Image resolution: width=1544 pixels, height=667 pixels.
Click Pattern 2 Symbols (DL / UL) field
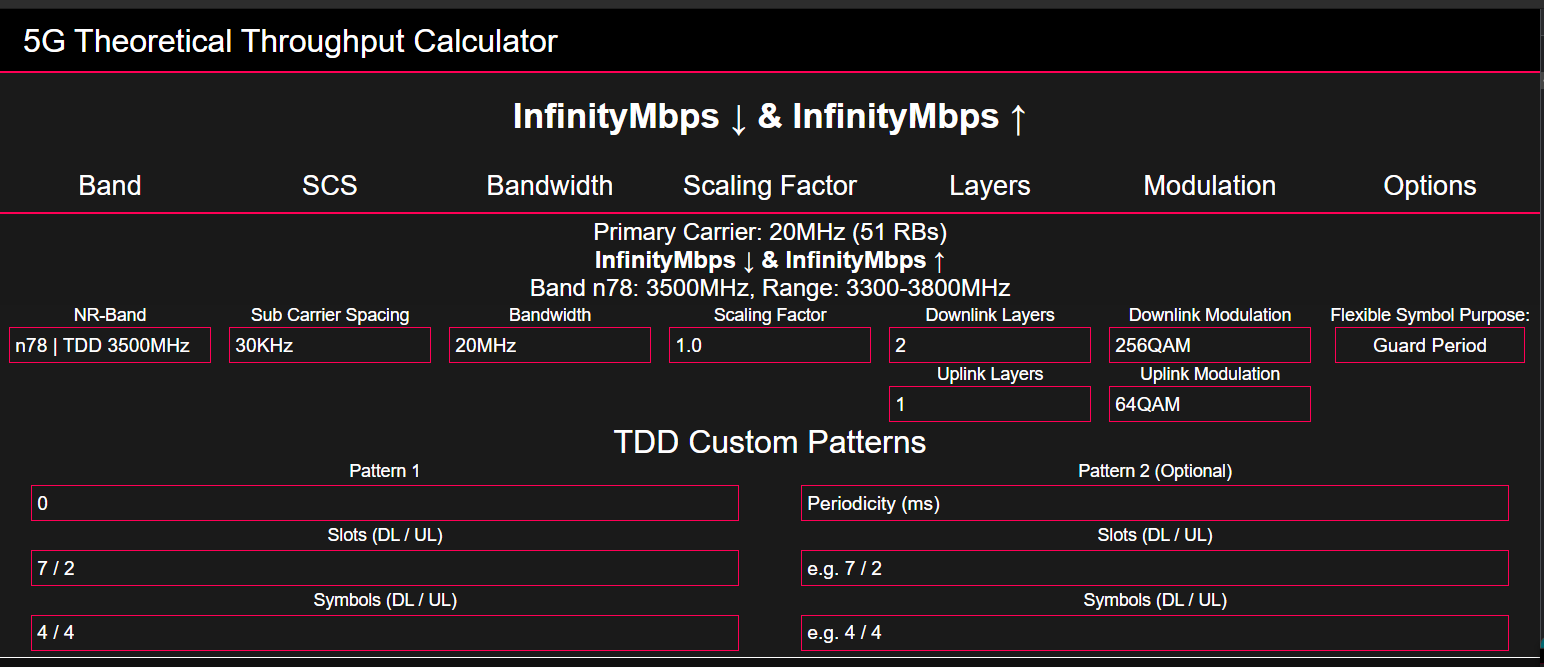(x=1154, y=632)
